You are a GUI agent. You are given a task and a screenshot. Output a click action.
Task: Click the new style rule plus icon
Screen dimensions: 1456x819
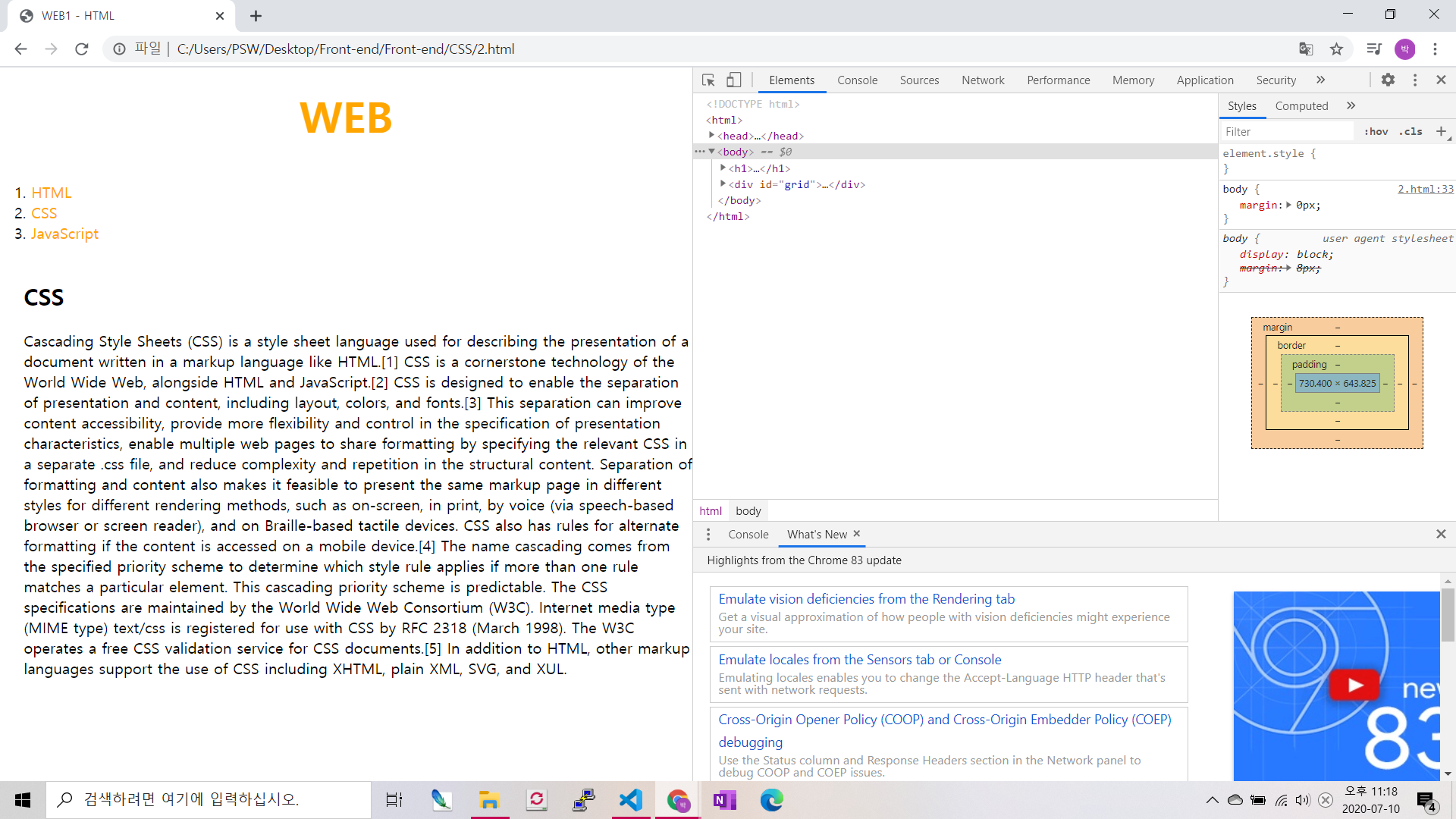tap(1441, 131)
